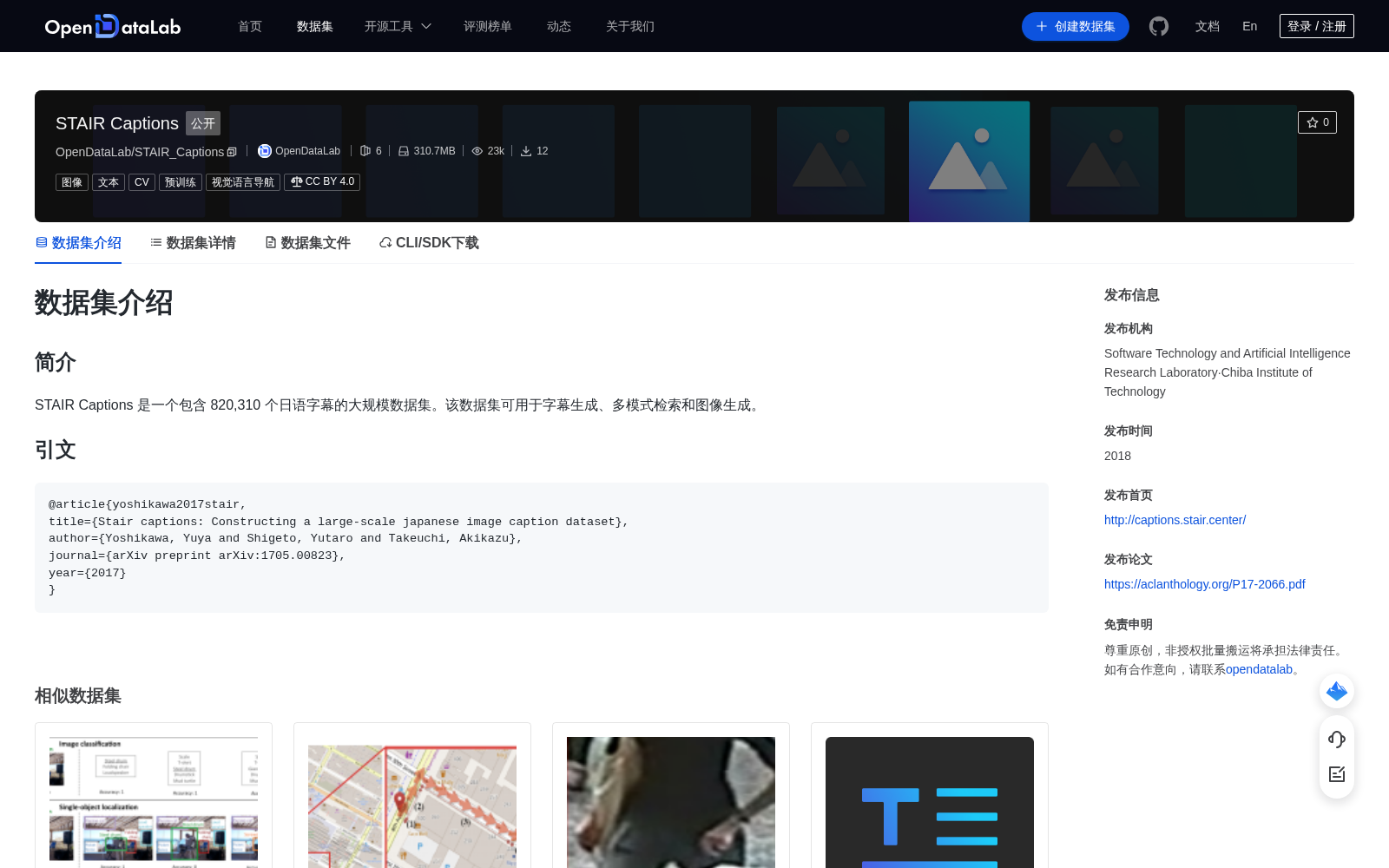Click the file count icon showing 6
The height and width of the screenshot is (868, 1389).
[x=365, y=151]
